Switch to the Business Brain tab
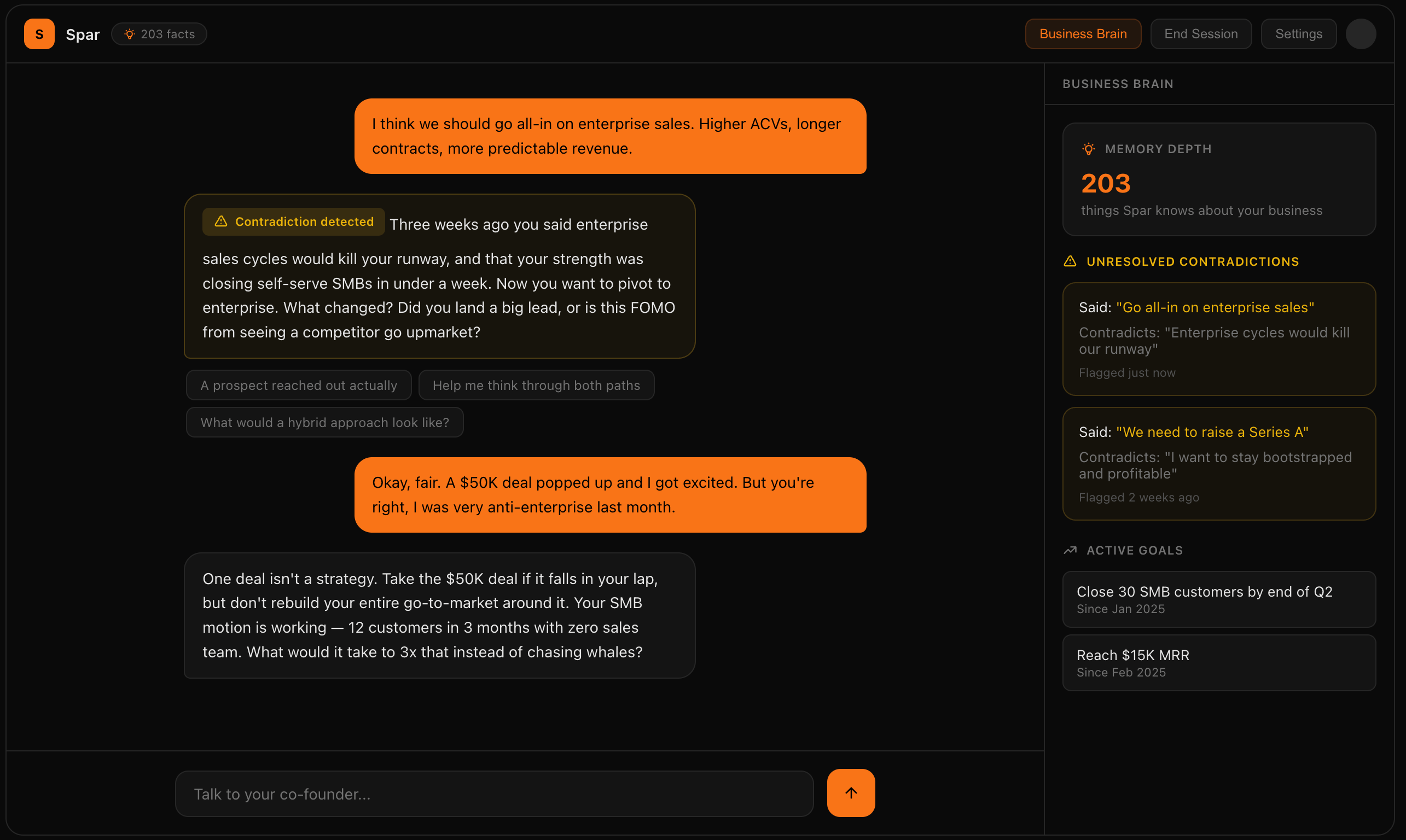The height and width of the screenshot is (840, 1406). pyautogui.click(x=1082, y=33)
